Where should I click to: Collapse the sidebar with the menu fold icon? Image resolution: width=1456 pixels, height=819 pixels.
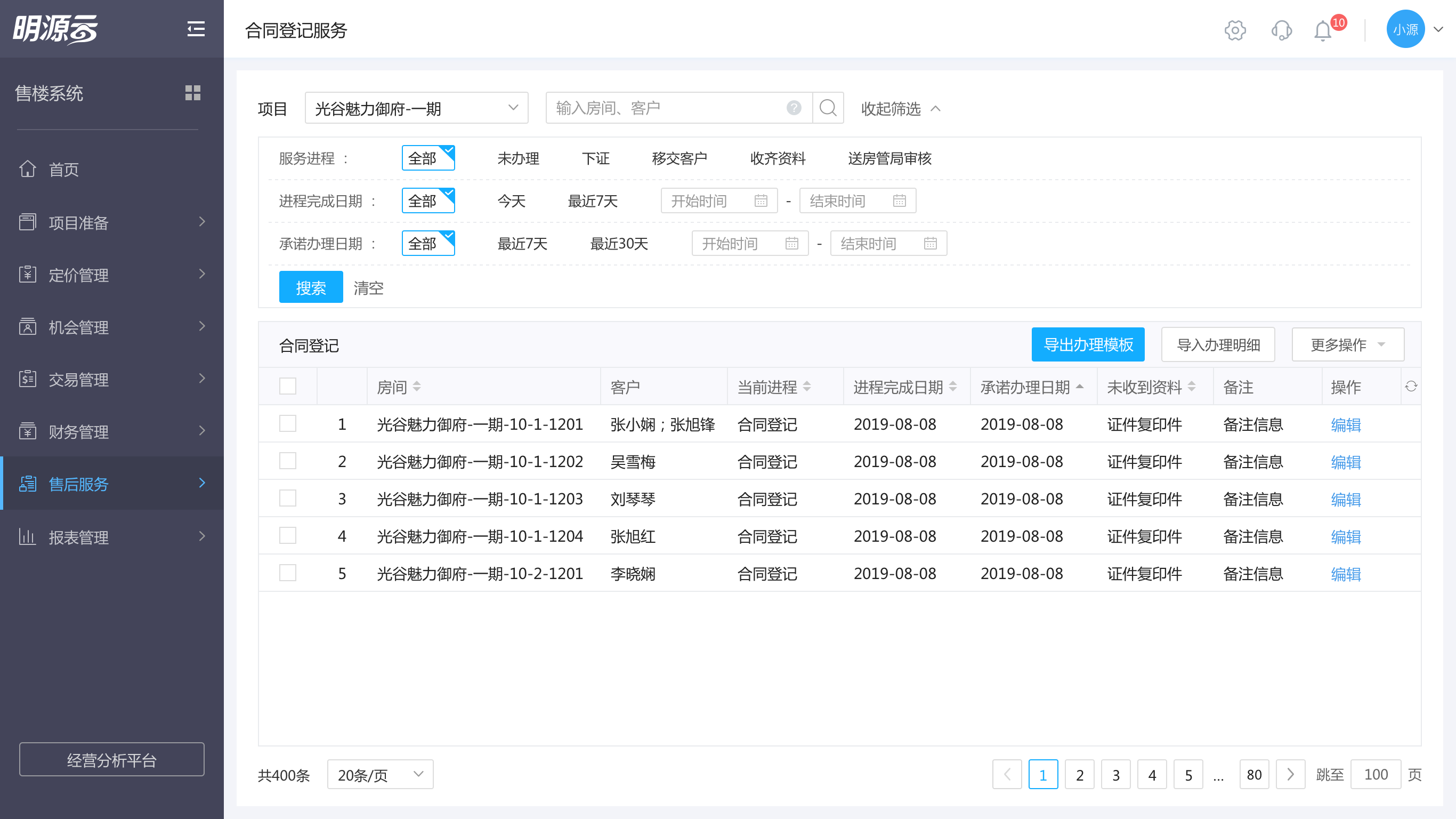196,28
